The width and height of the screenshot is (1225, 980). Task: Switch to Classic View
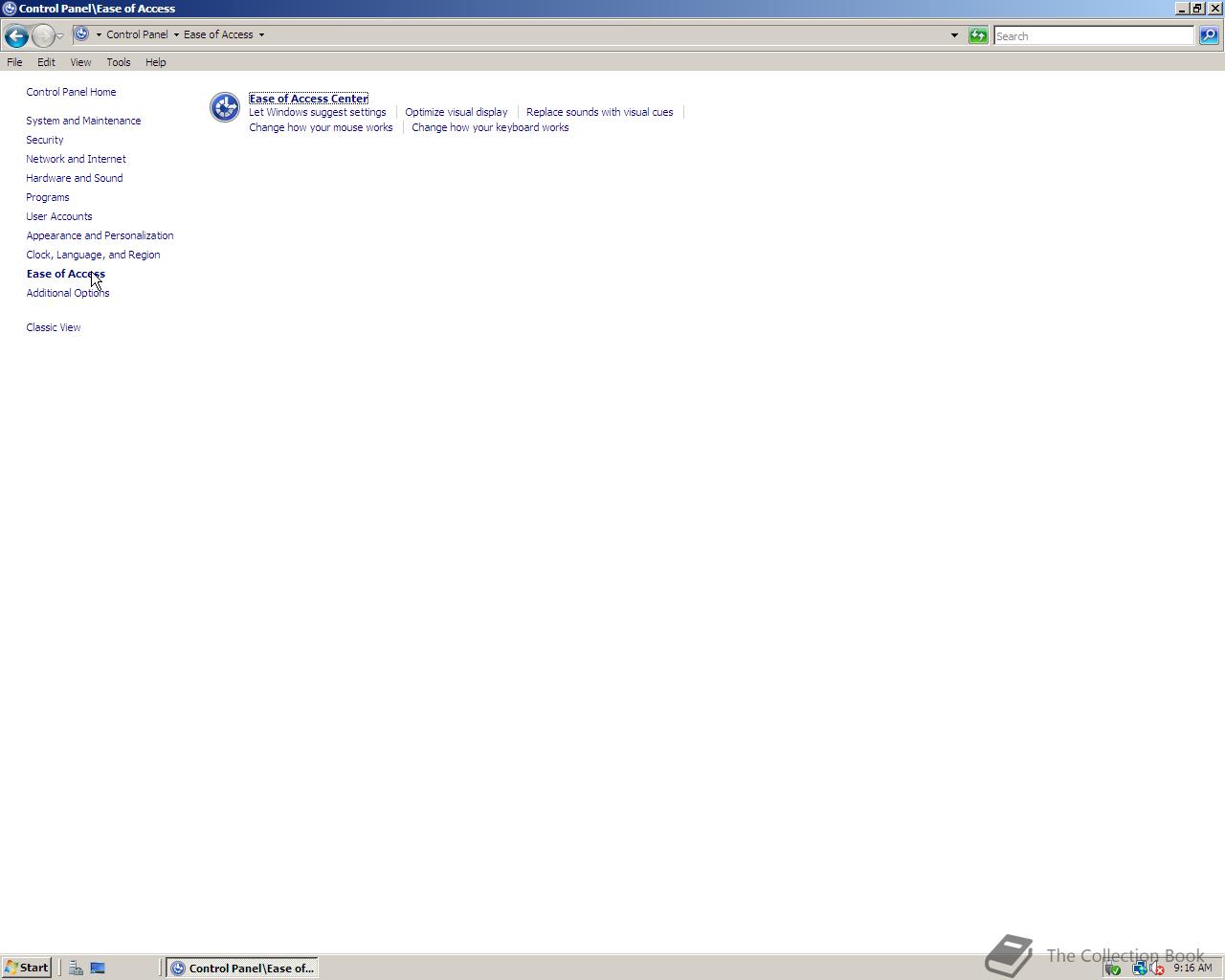coord(54,327)
